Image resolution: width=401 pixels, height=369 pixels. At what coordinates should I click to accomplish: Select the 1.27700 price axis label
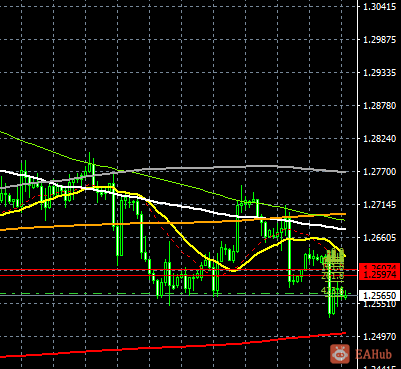379,172
